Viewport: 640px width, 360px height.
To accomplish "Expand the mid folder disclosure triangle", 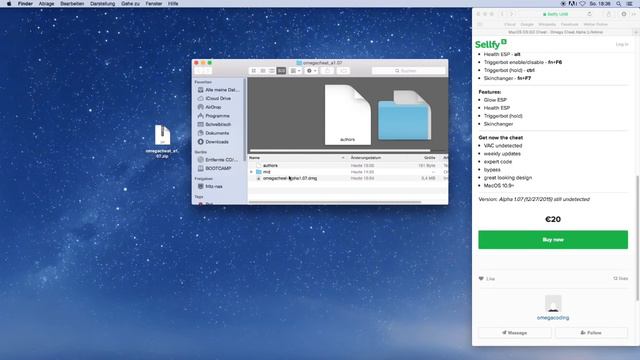I will (251, 172).
